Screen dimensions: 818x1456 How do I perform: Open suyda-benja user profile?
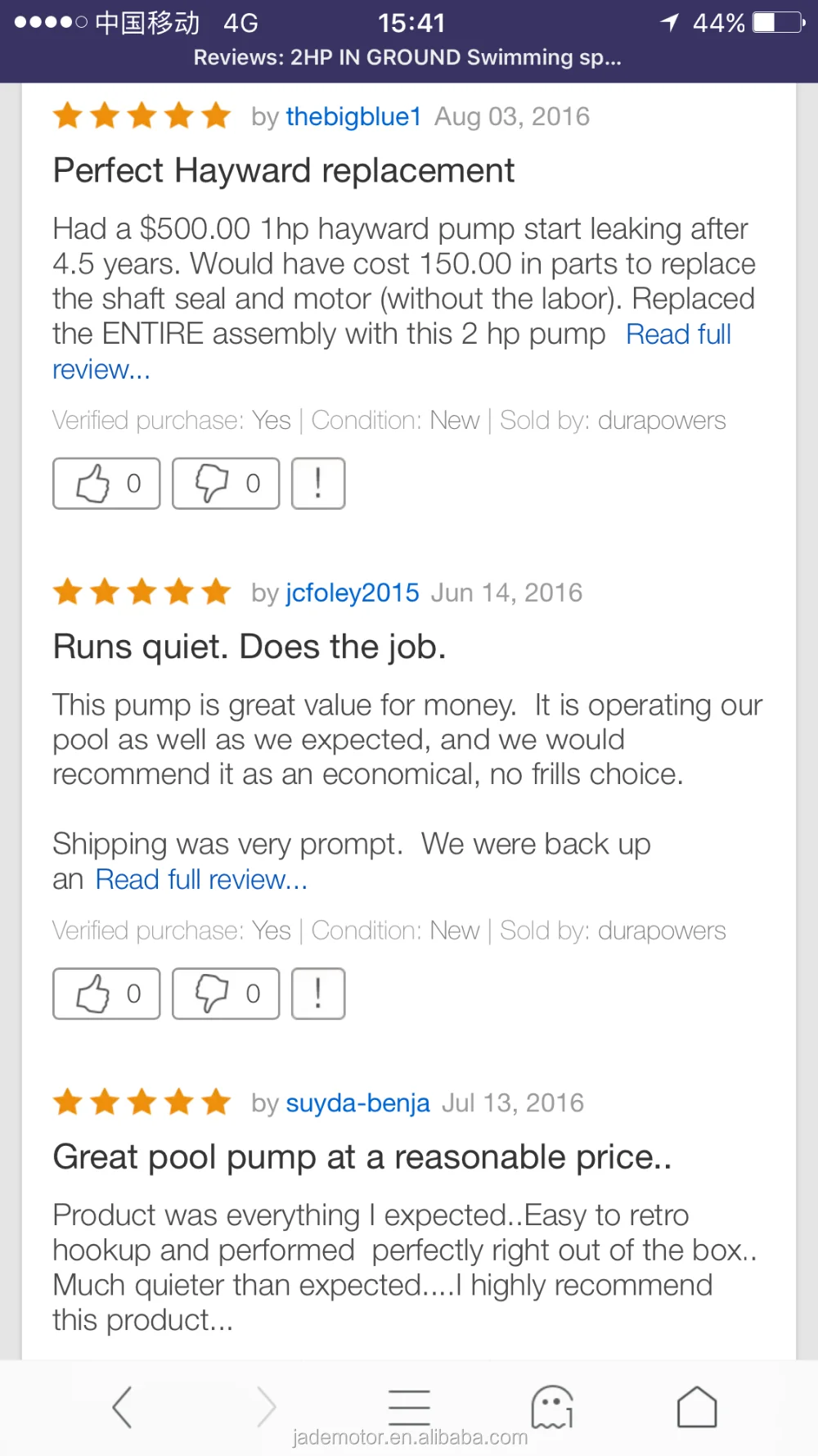(357, 1103)
